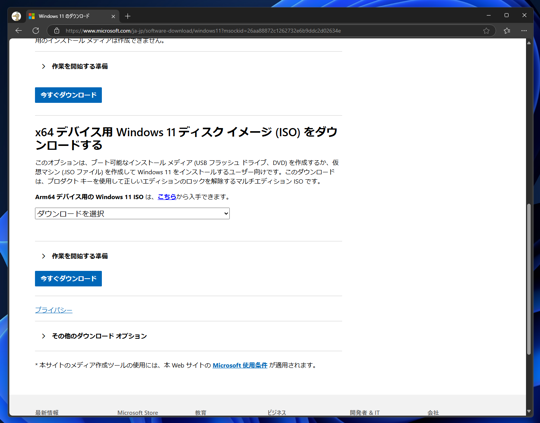Click the browser back arrow
Screen dimensions: 540x423
(x=19, y=31)
